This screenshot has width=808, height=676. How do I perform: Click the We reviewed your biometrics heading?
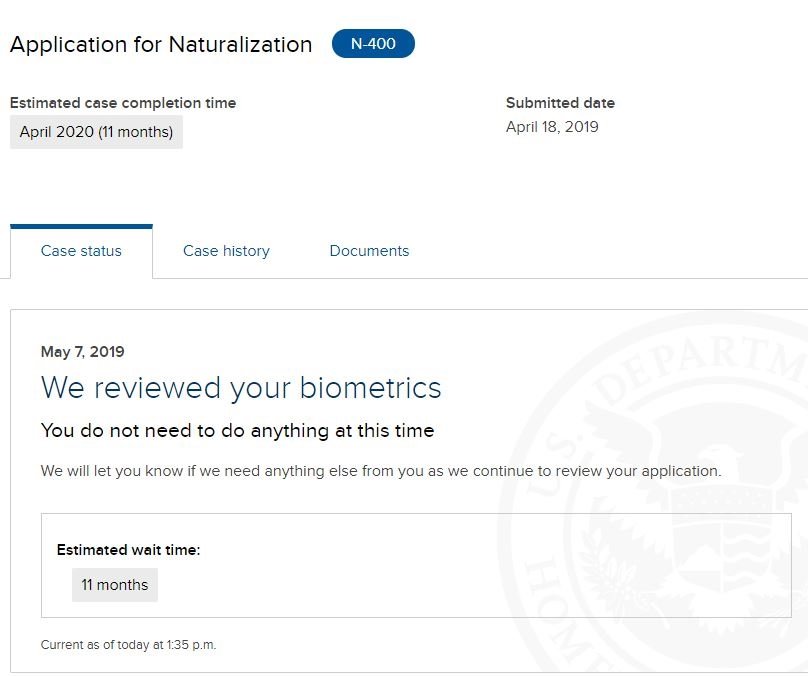point(241,388)
